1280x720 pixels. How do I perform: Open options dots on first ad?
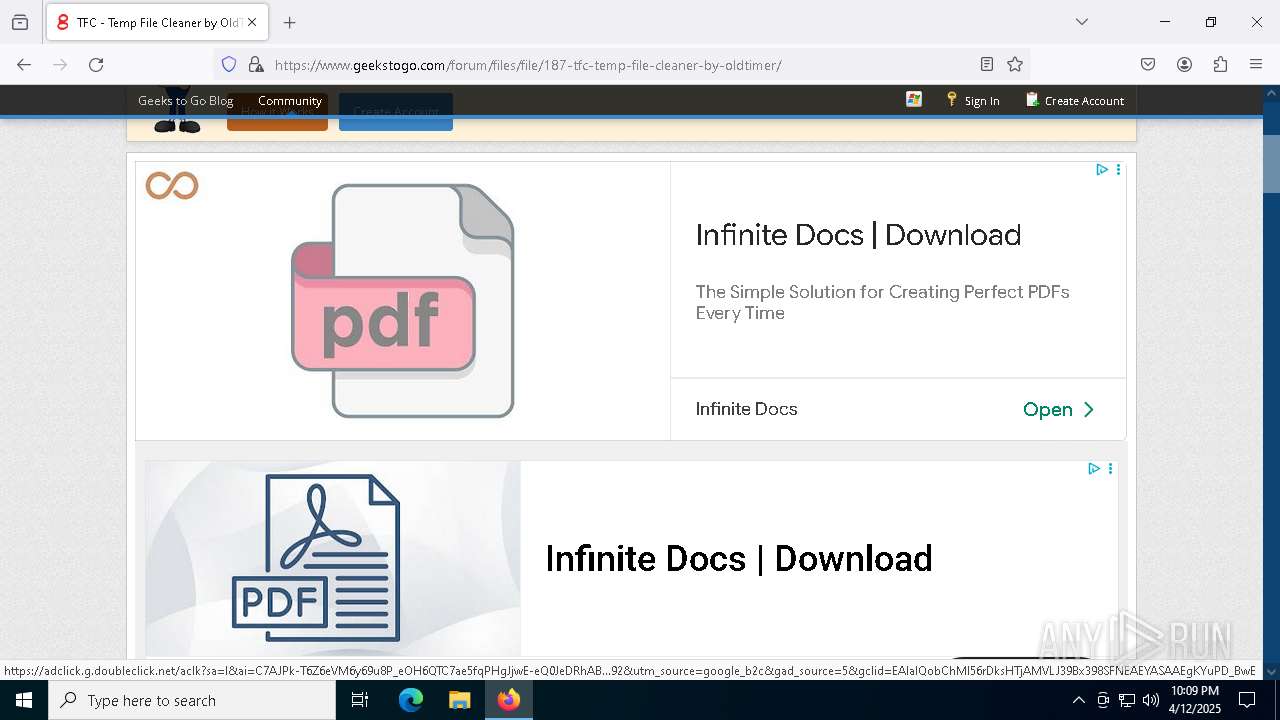click(1118, 169)
